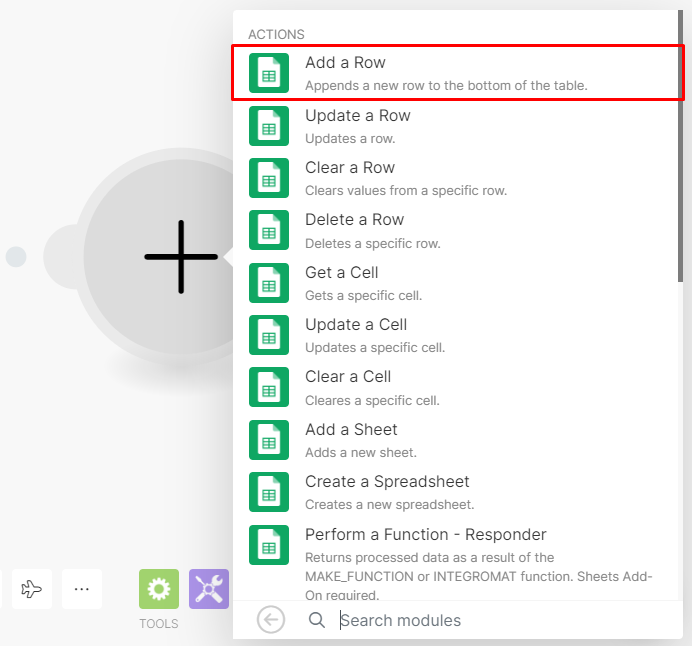
Task: Click 'Clear a Cell' title text
Action: (x=348, y=376)
